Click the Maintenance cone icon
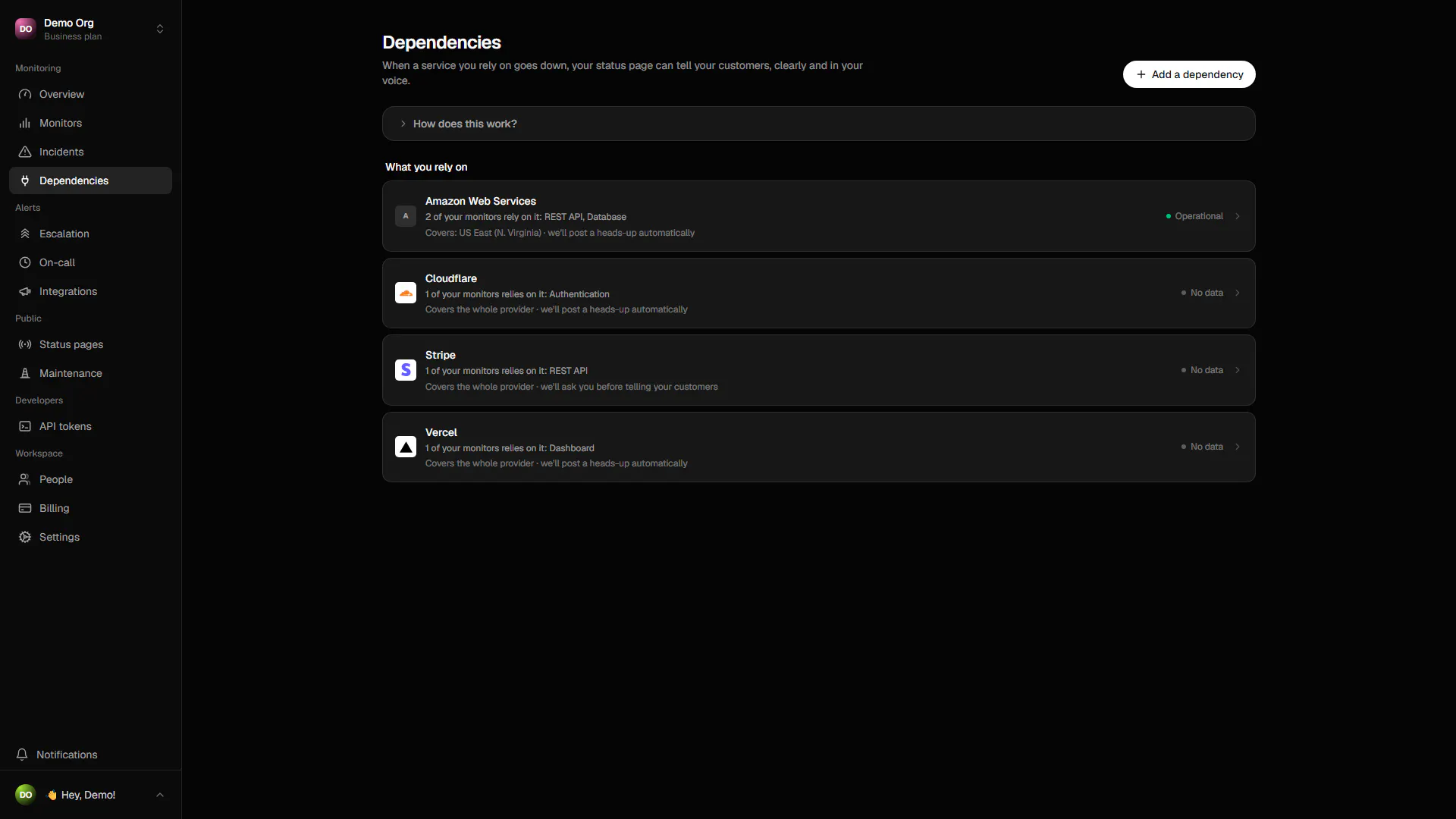The image size is (1456, 819). point(25,373)
